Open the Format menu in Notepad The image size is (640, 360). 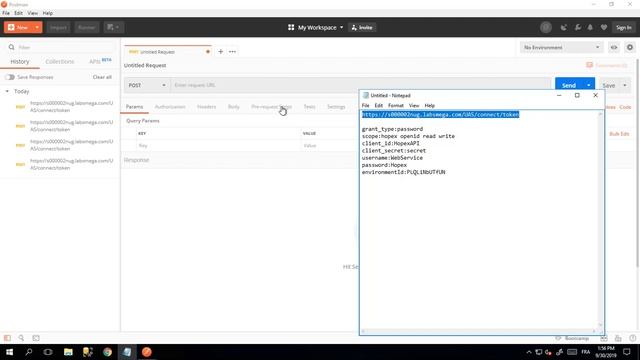396,105
